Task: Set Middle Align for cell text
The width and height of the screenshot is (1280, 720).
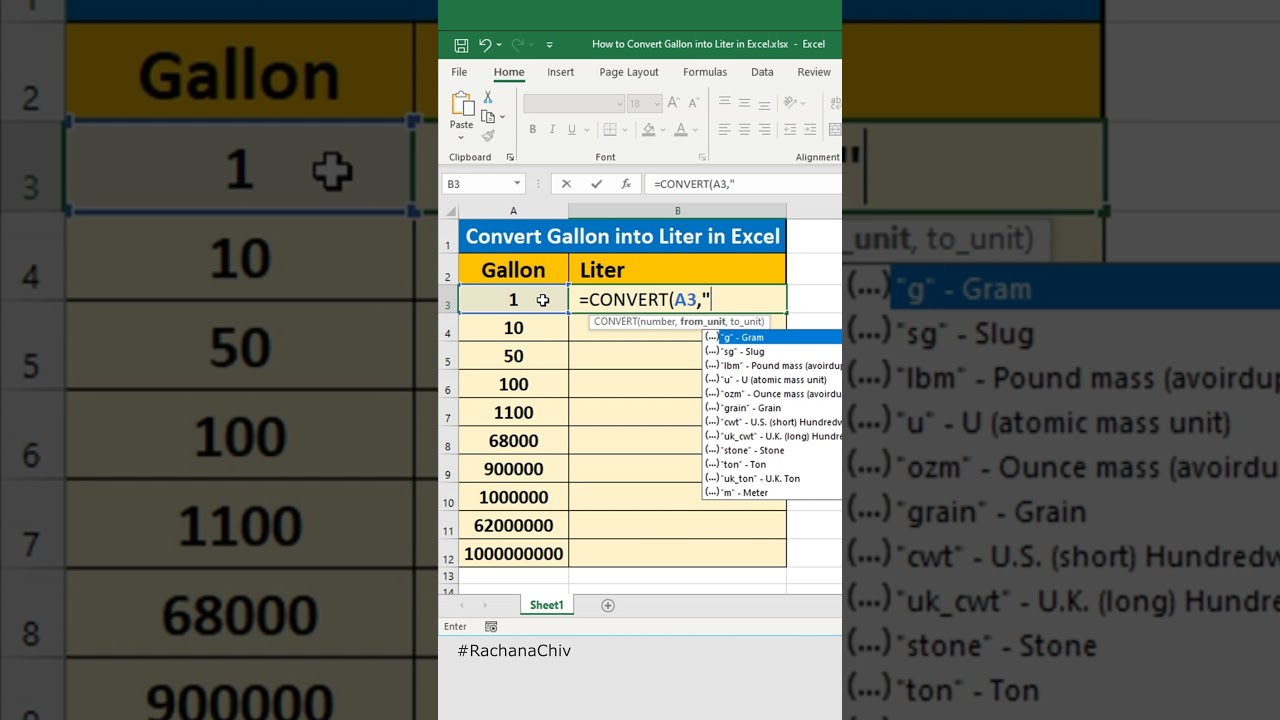Action: tap(744, 102)
